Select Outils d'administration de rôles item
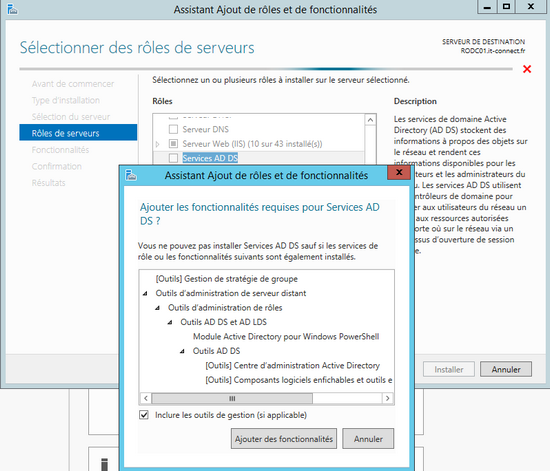Viewport: 550px width, 471px height. [x=225, y=308]
